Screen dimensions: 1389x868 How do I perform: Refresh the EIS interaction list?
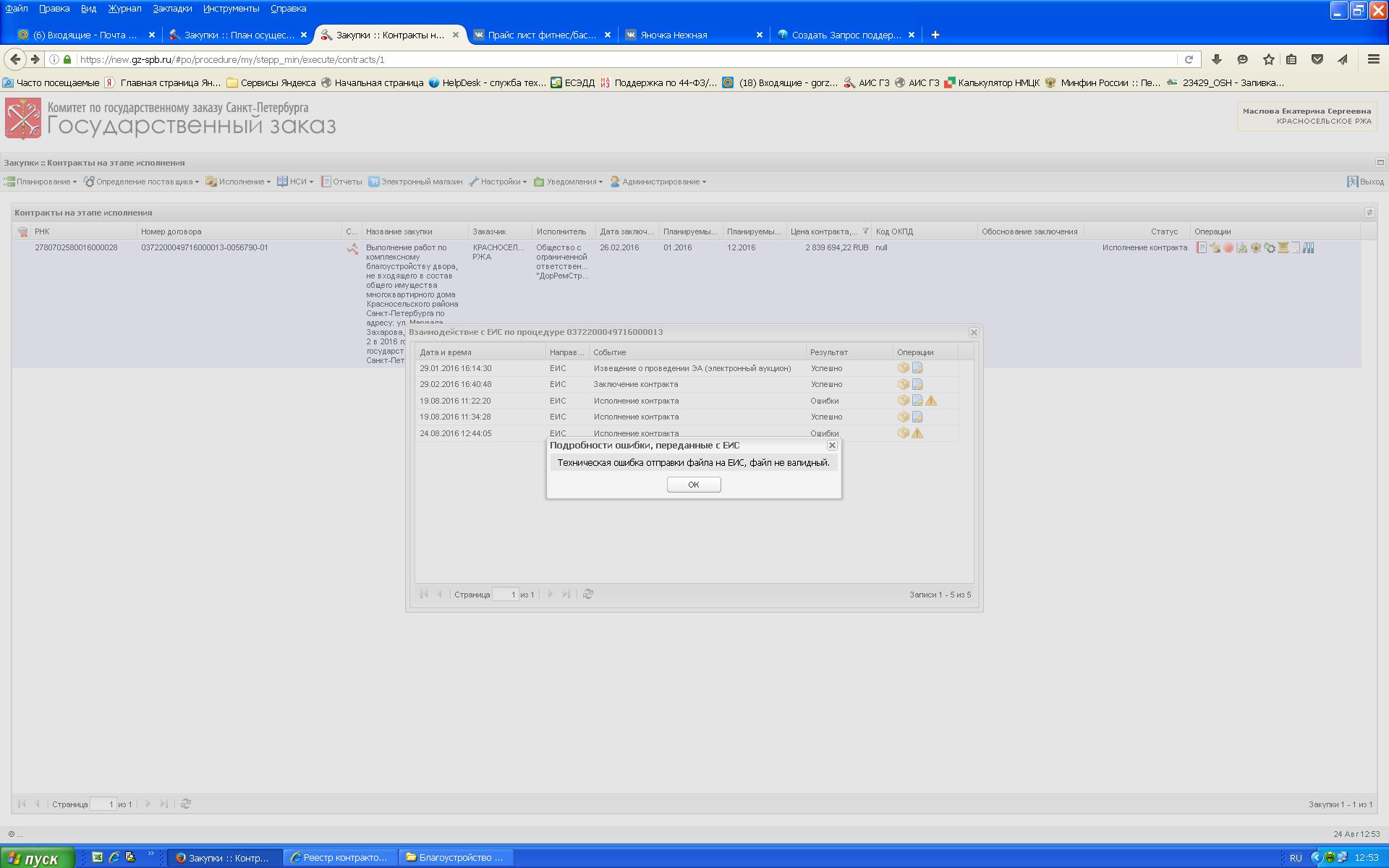pyautogui.click(x=588, y=594)
